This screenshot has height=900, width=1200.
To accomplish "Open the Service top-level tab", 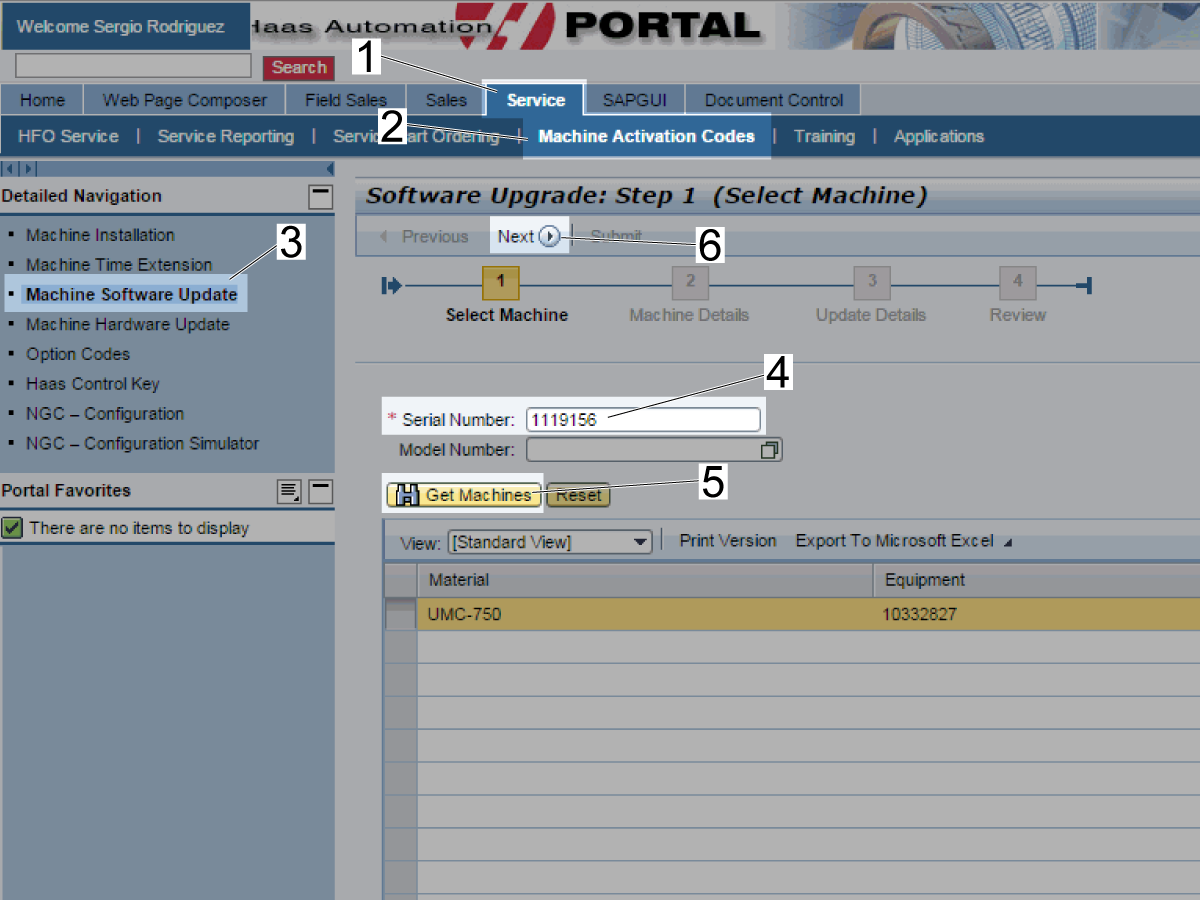I will pyautogui.click(x=535, y=100).
